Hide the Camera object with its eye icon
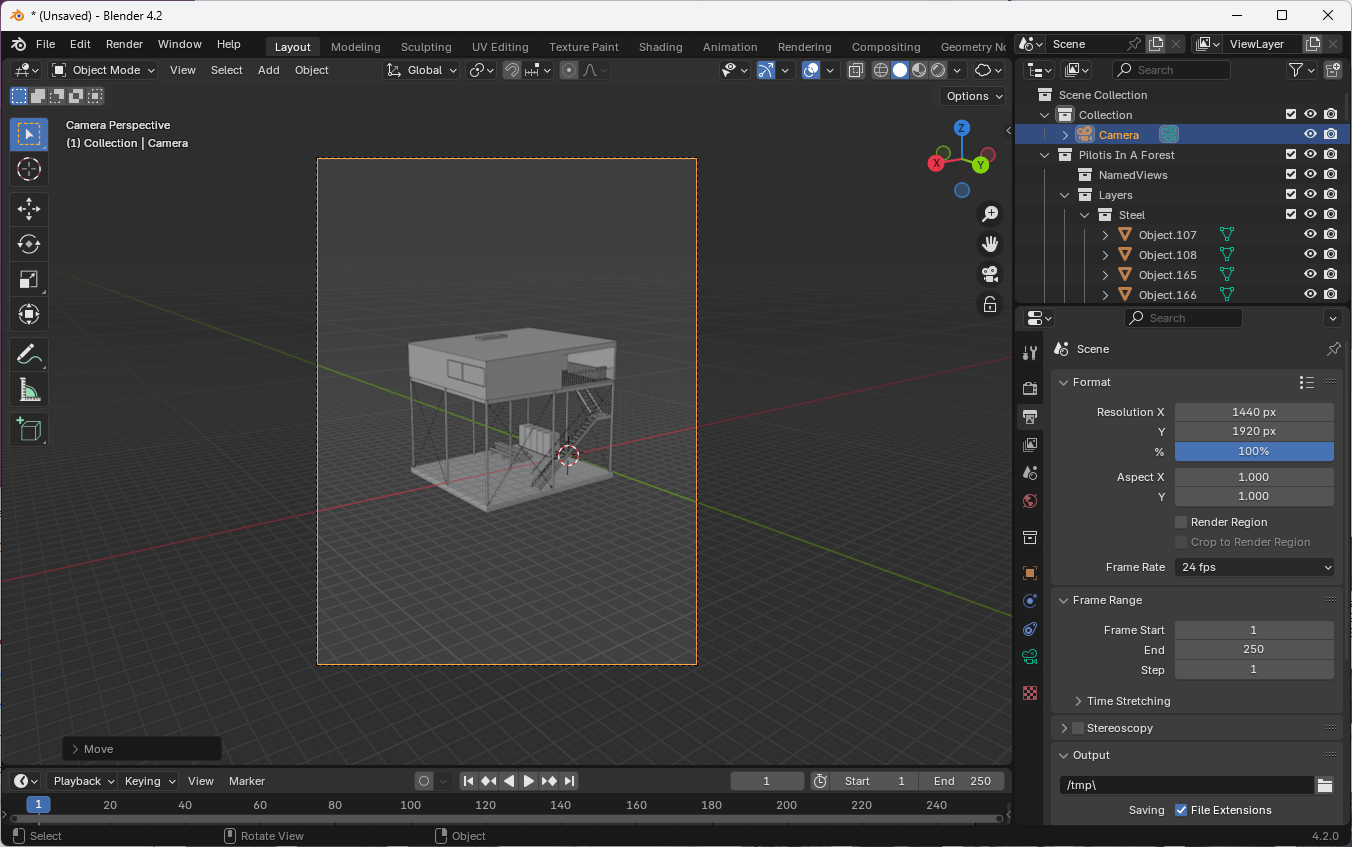 click(x=1310, y=134)
